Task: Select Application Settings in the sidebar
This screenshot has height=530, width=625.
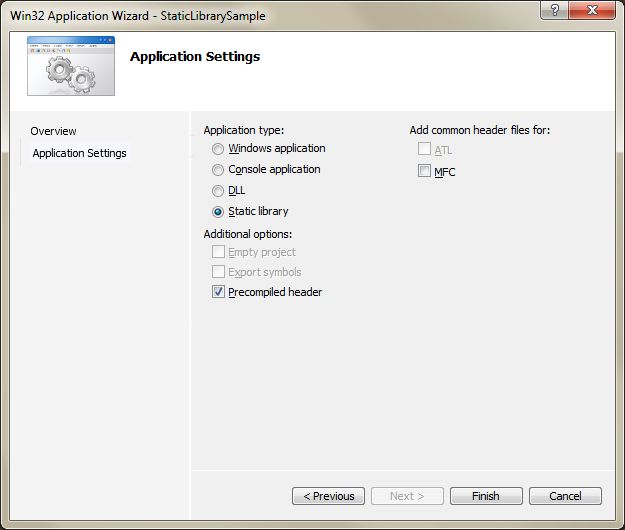Action: coord(79,153)
